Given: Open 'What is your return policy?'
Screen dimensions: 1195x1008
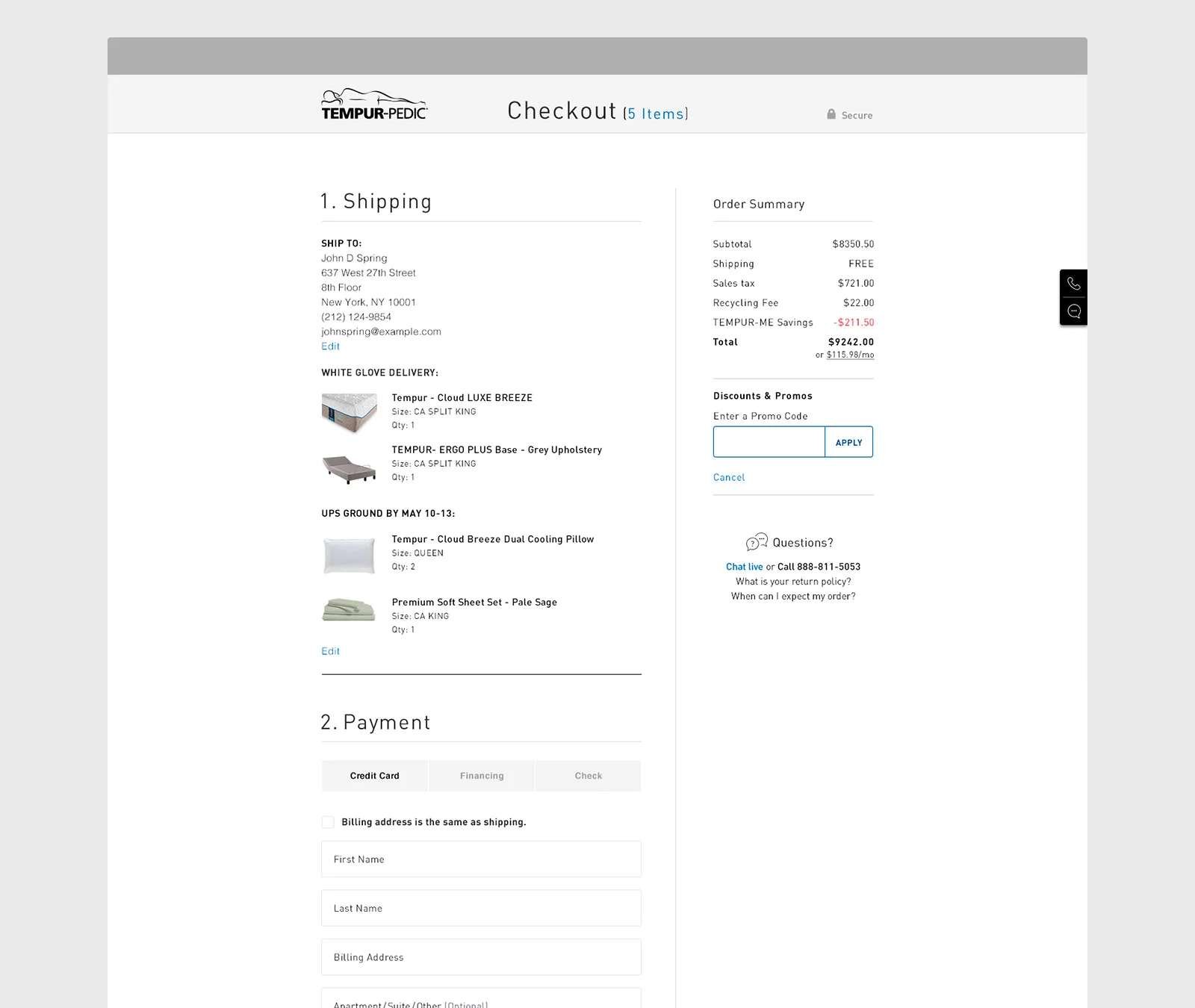Looking at the screenshot, I should [793, 582].
